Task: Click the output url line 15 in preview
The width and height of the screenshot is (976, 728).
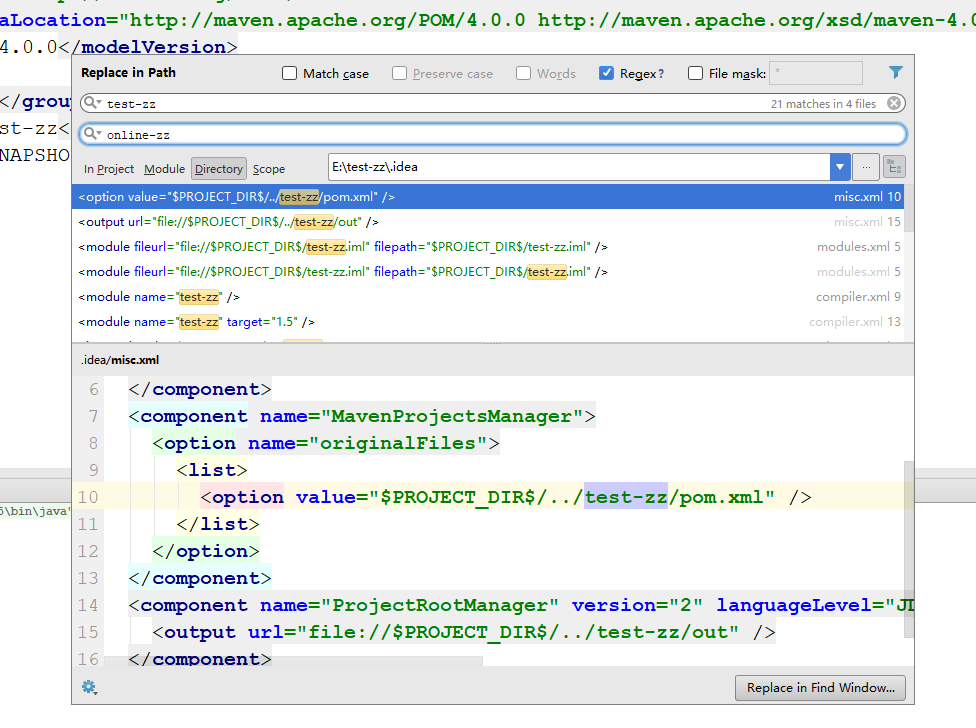Action: click(x=464, y=632)
